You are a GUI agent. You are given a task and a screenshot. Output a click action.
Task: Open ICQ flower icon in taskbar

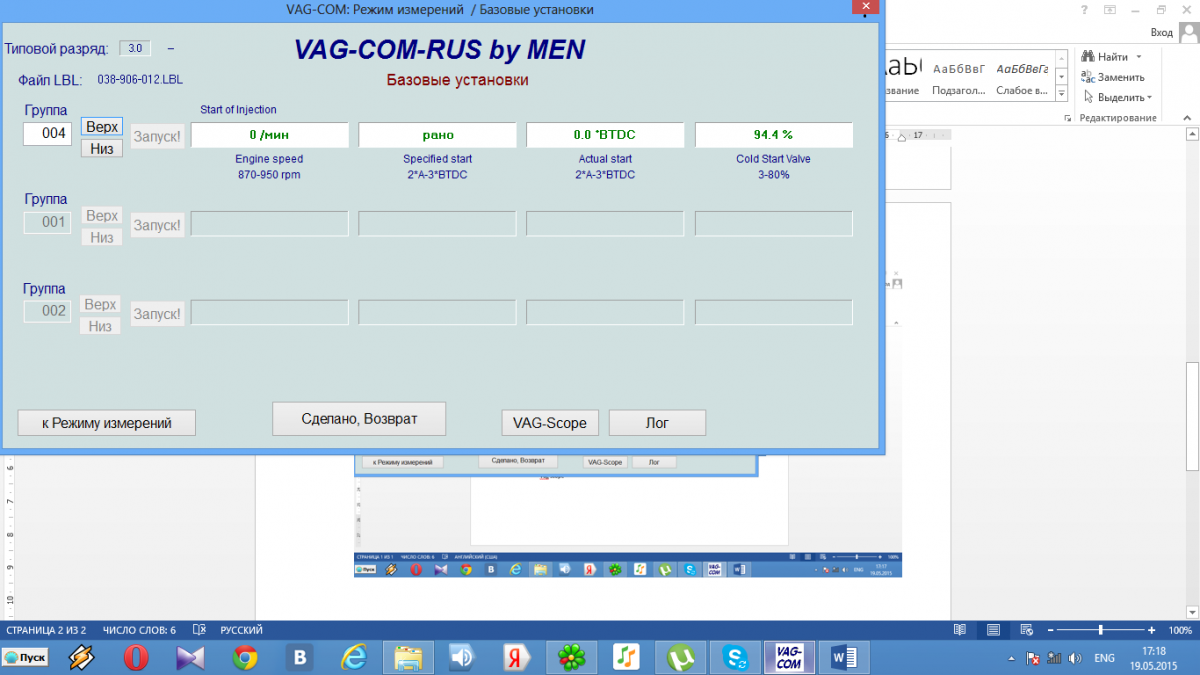tap(572, 657)
